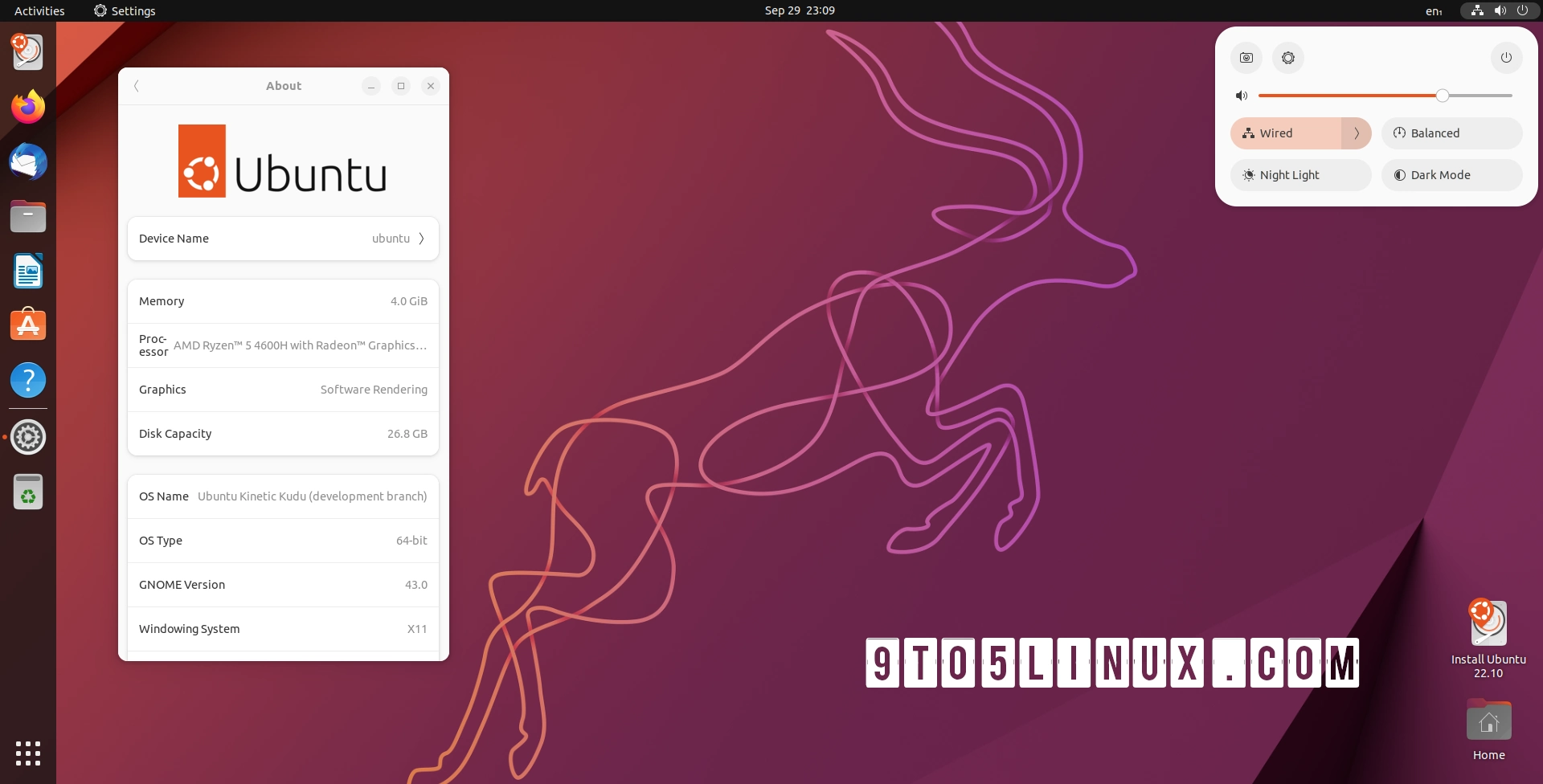Open the Activities overview

click(x=39, y=10)
